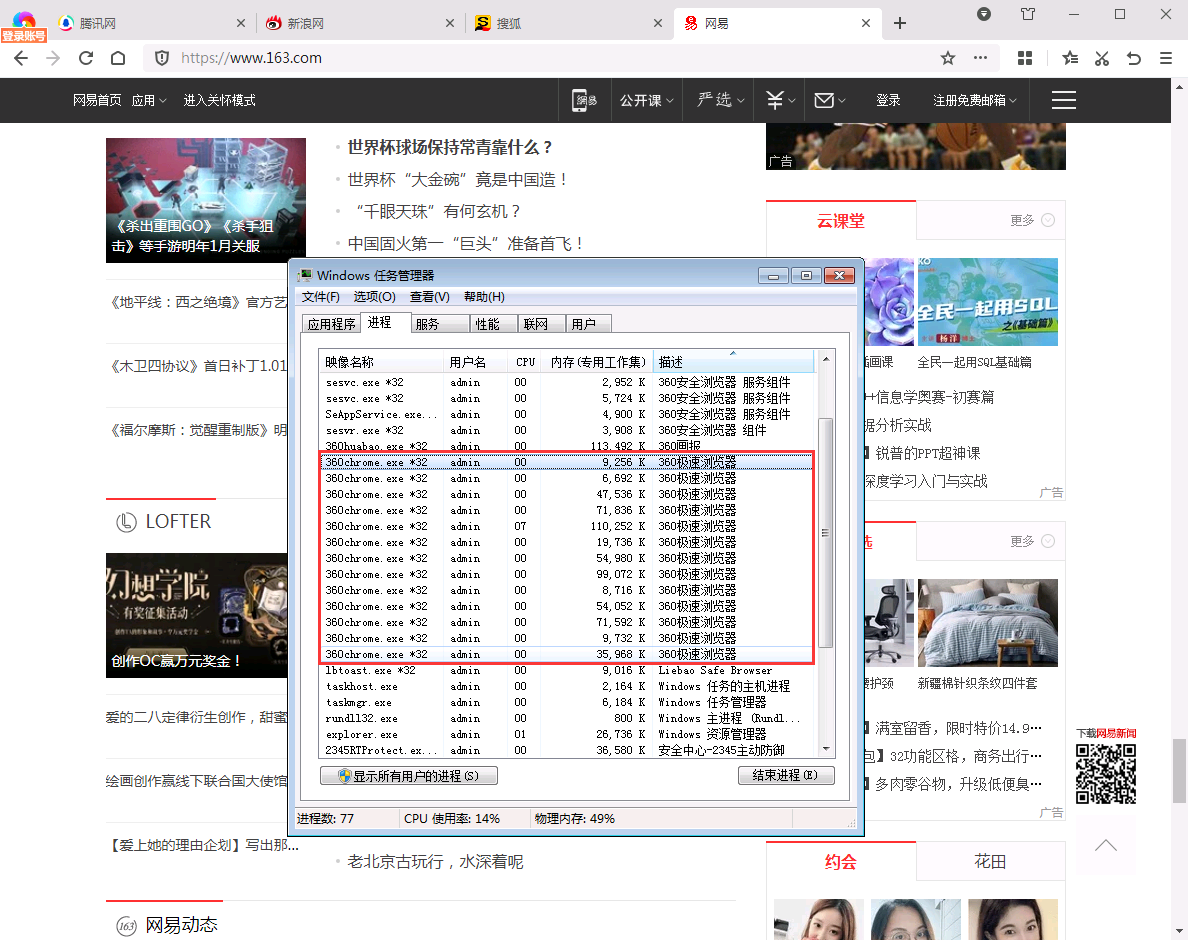The image size is (1188, 940).
Task: Click the security shield icon in address bar
Action: pos(161,58)
